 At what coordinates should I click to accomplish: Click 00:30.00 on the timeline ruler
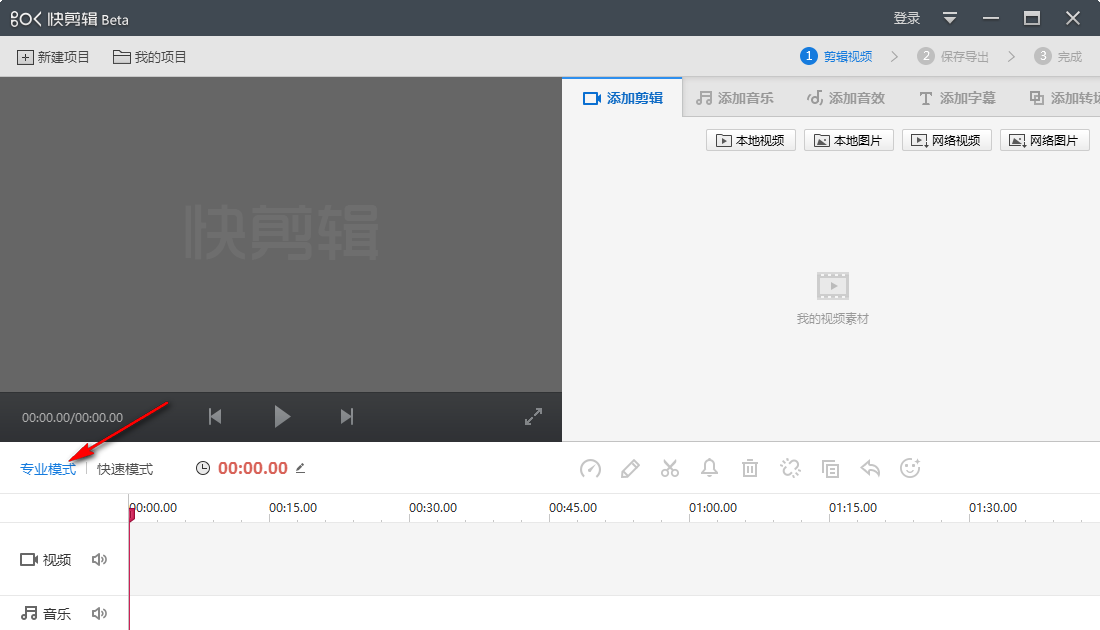433,507
